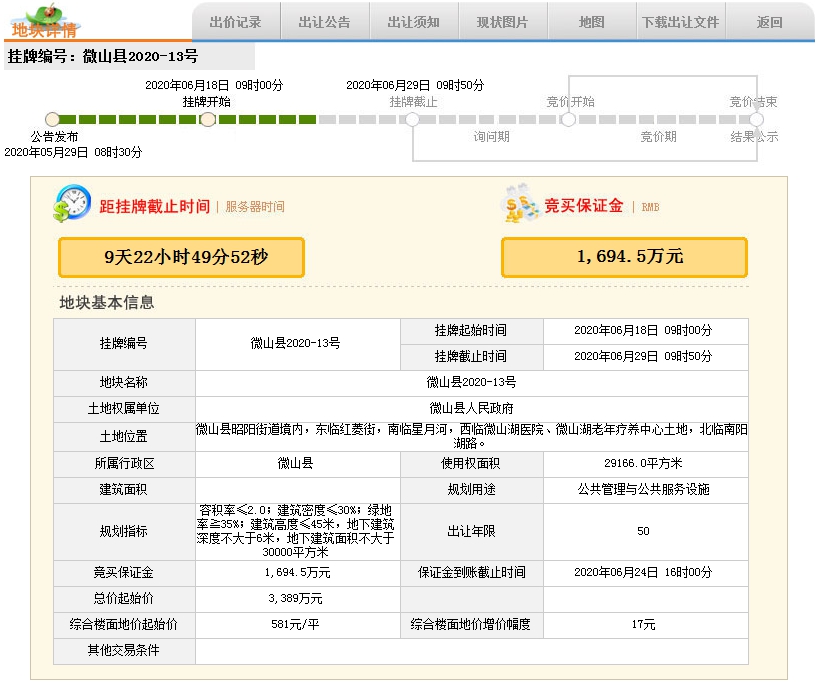Select the 挂牌截止 timeline node
The height and width of the screenshot is (685, 823).
tap(413, 119)
